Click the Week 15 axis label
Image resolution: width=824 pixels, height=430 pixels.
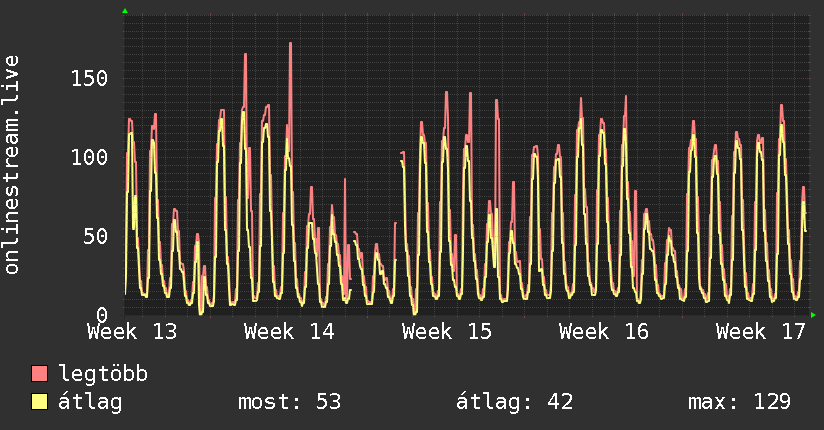447,332
